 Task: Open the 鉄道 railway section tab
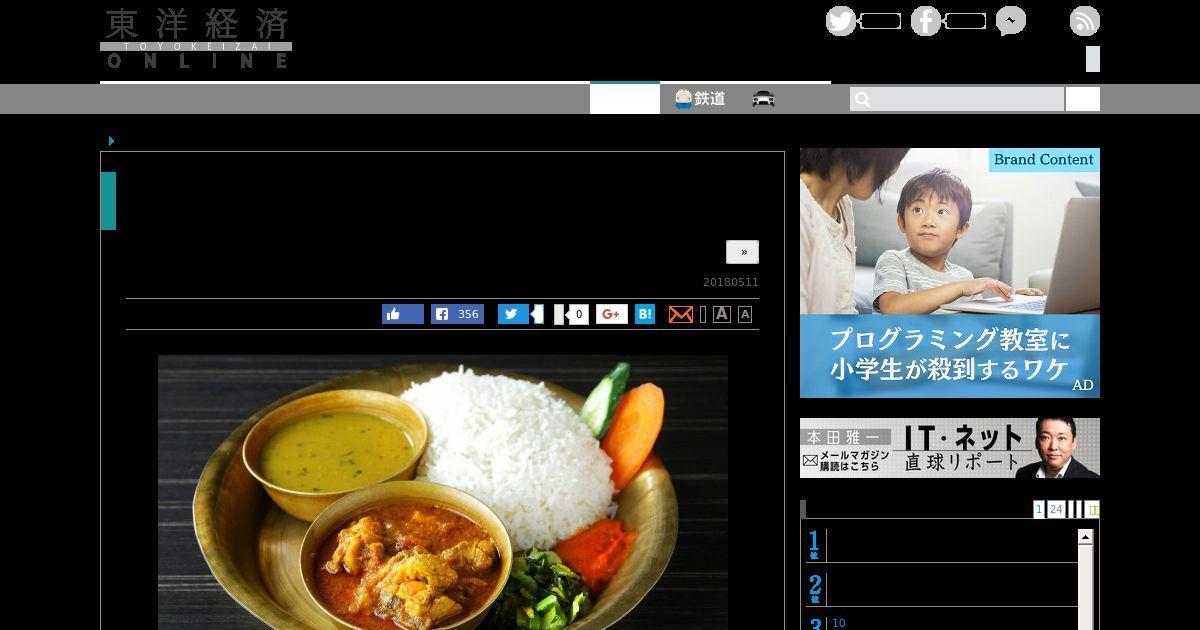pyautogui.click(x=700, y=99)
